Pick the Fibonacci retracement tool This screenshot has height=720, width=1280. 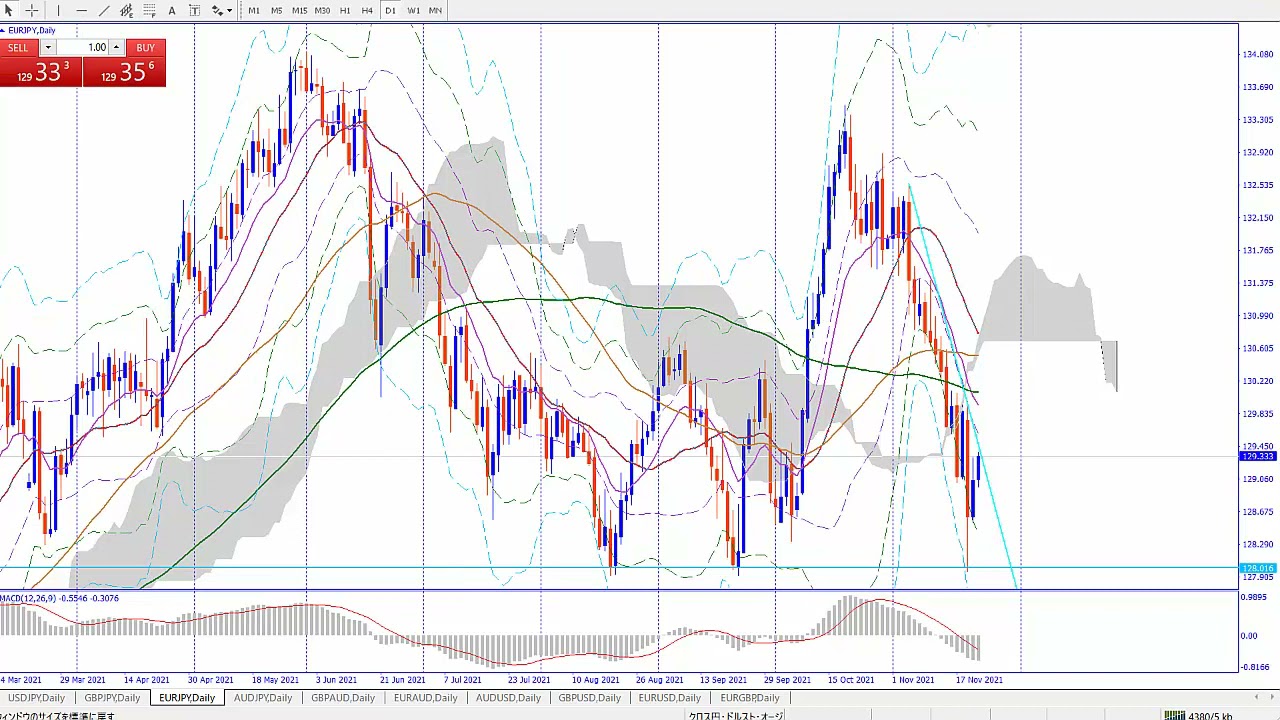point(149,10)
